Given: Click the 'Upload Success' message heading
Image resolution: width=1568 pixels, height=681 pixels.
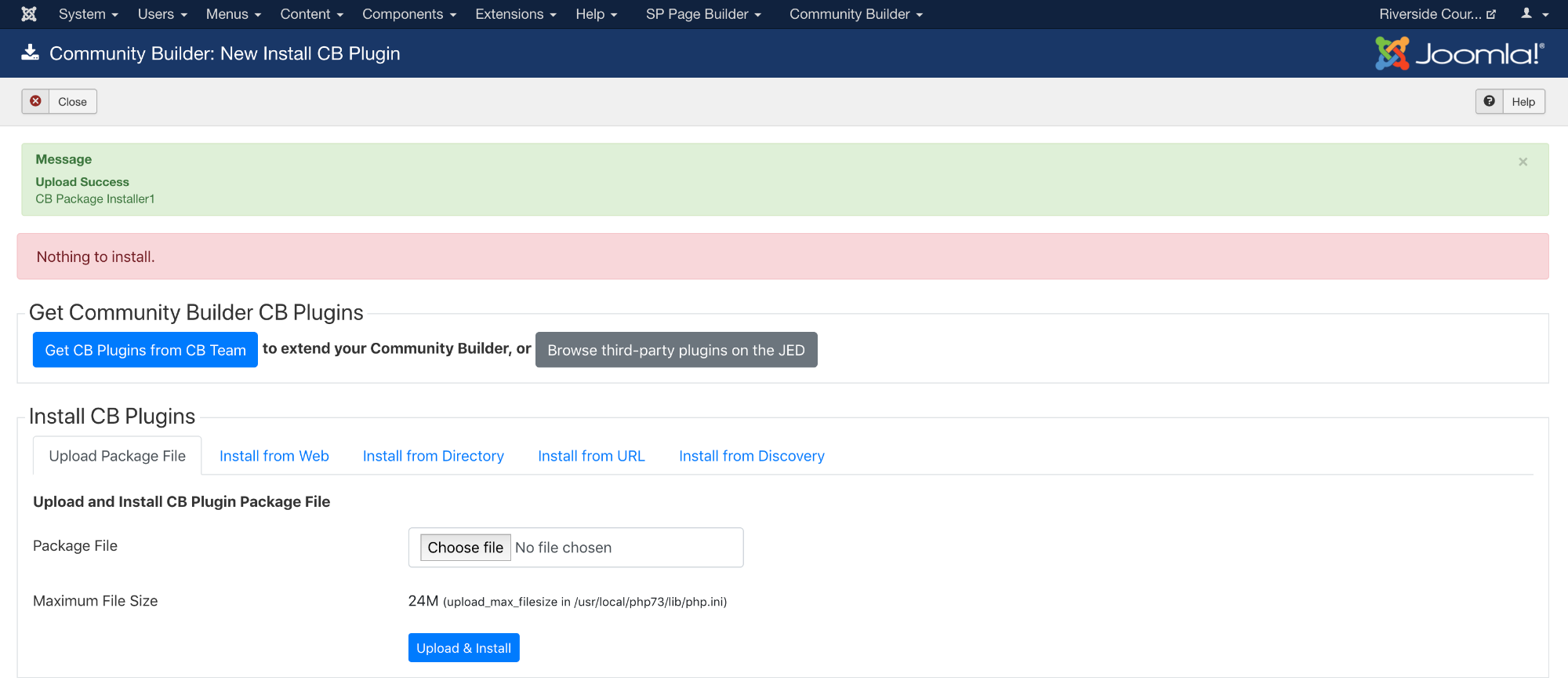Looking at the screenshot, I should tap(82, 182).
